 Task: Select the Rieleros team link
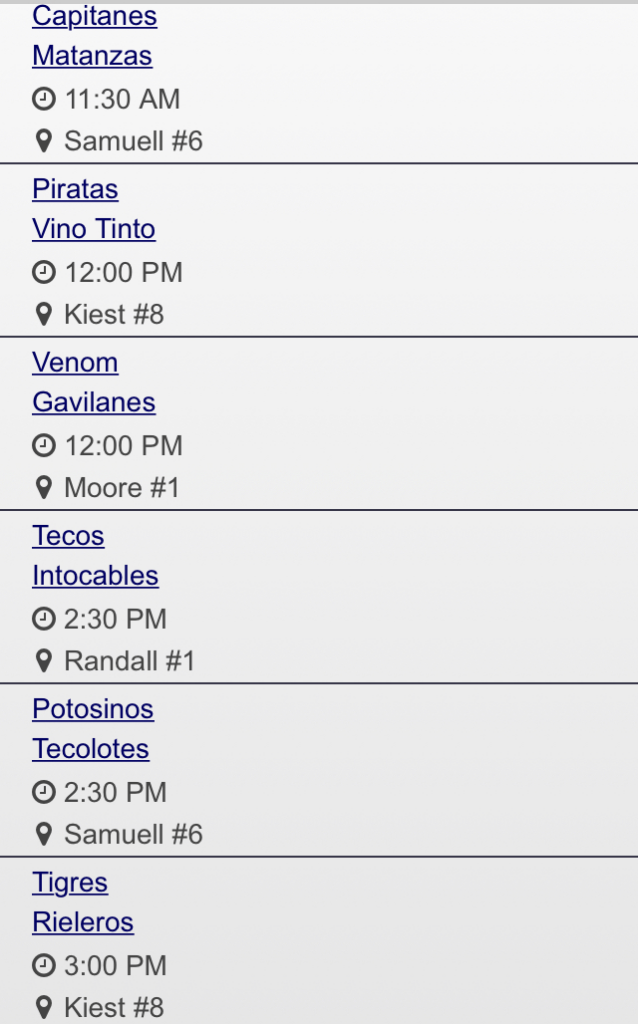[x=83, y=922]
